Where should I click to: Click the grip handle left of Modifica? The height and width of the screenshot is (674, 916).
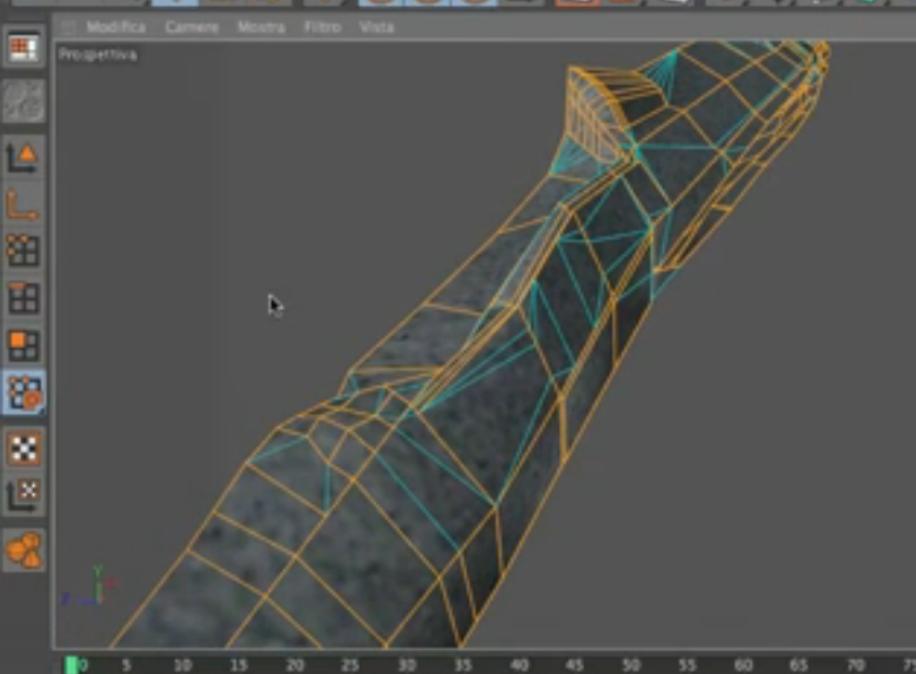pos(68,27)
